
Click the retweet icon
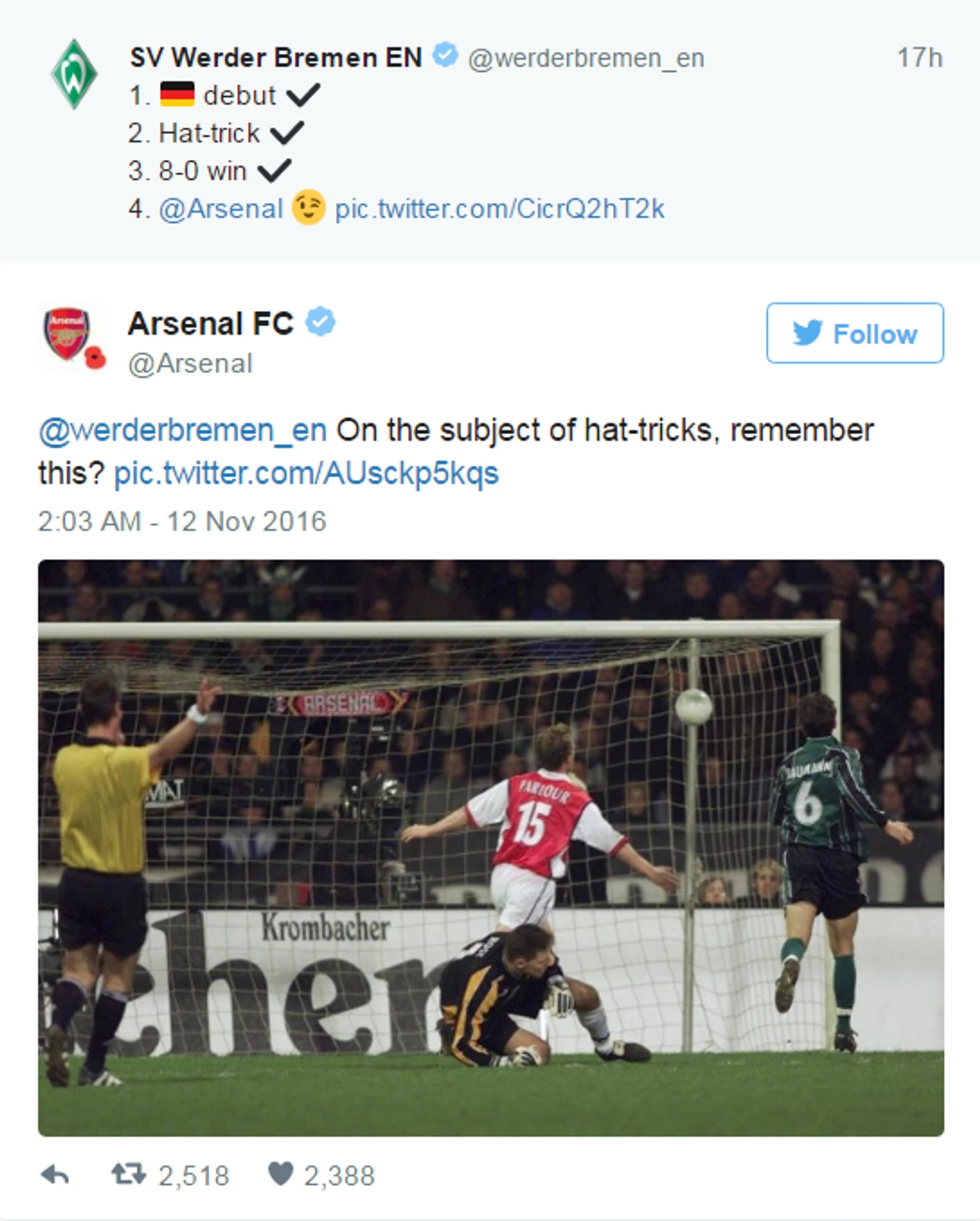(128, 1175)
